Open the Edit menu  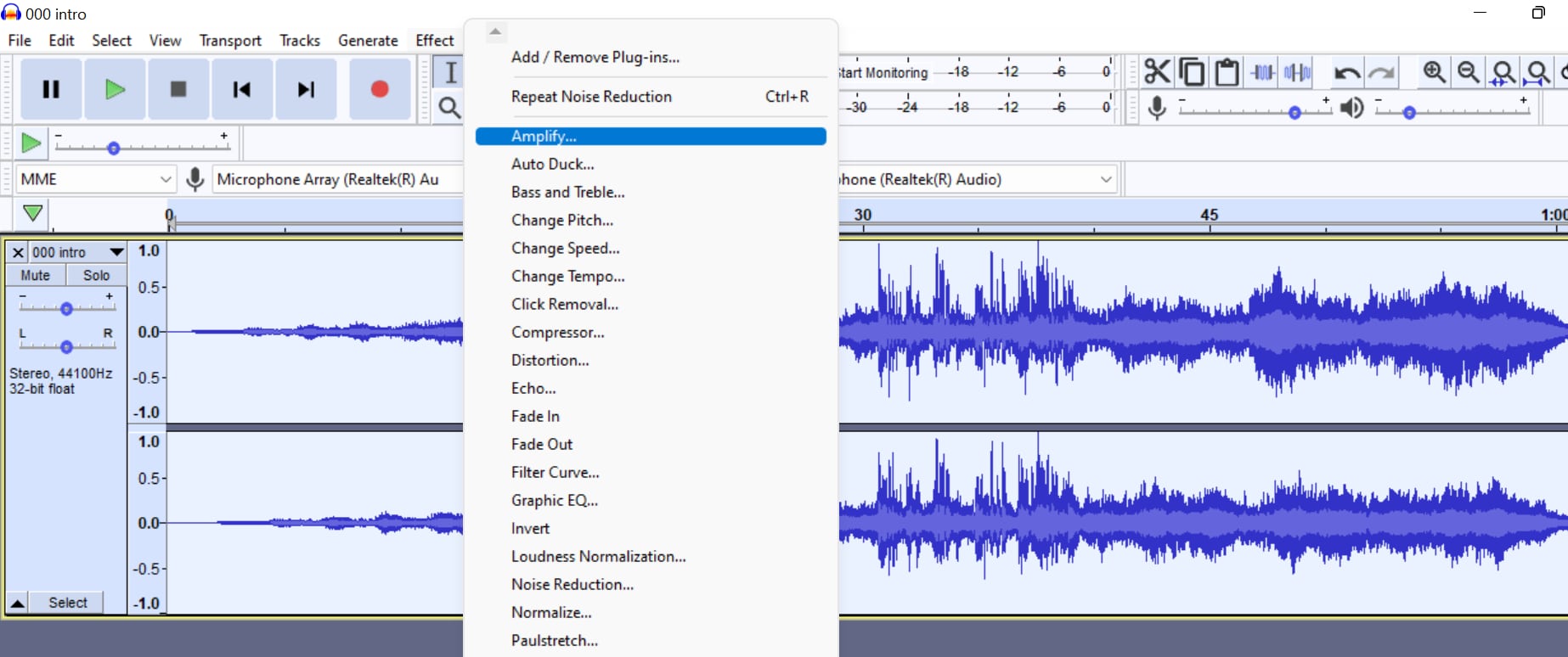pyautogui.click(x=61, y=41)
